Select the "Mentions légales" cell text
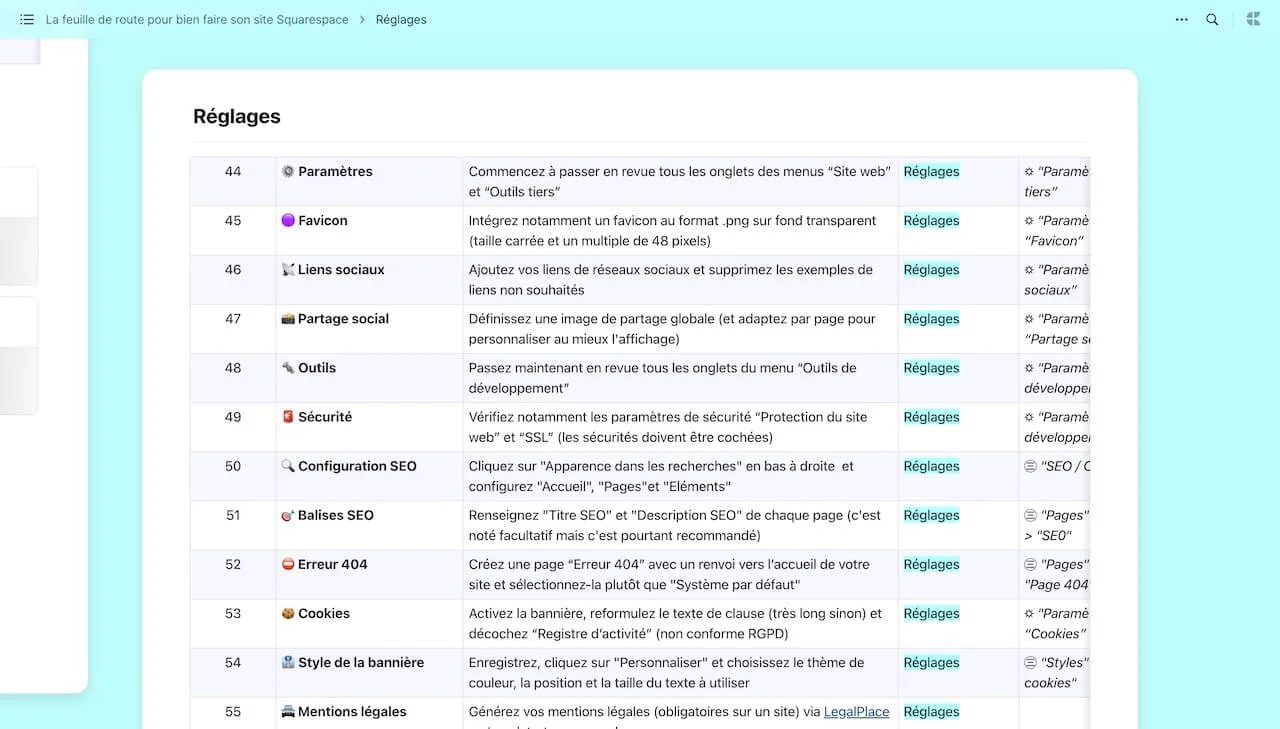This screenshot has height=729, width=1280. pos(352,711)
